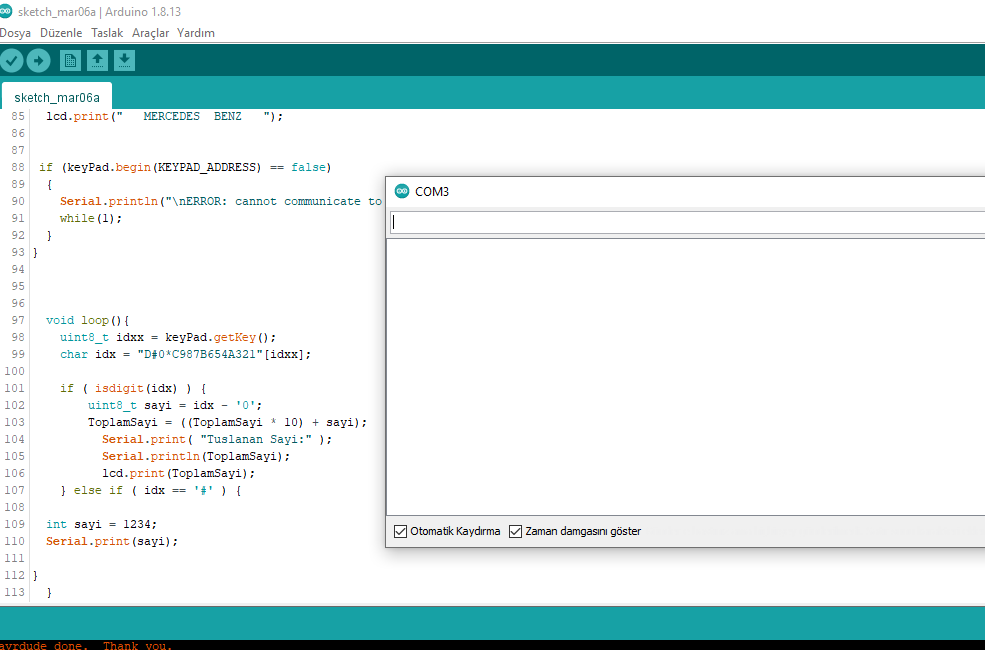Open the Taslak menu

(107, 33)
